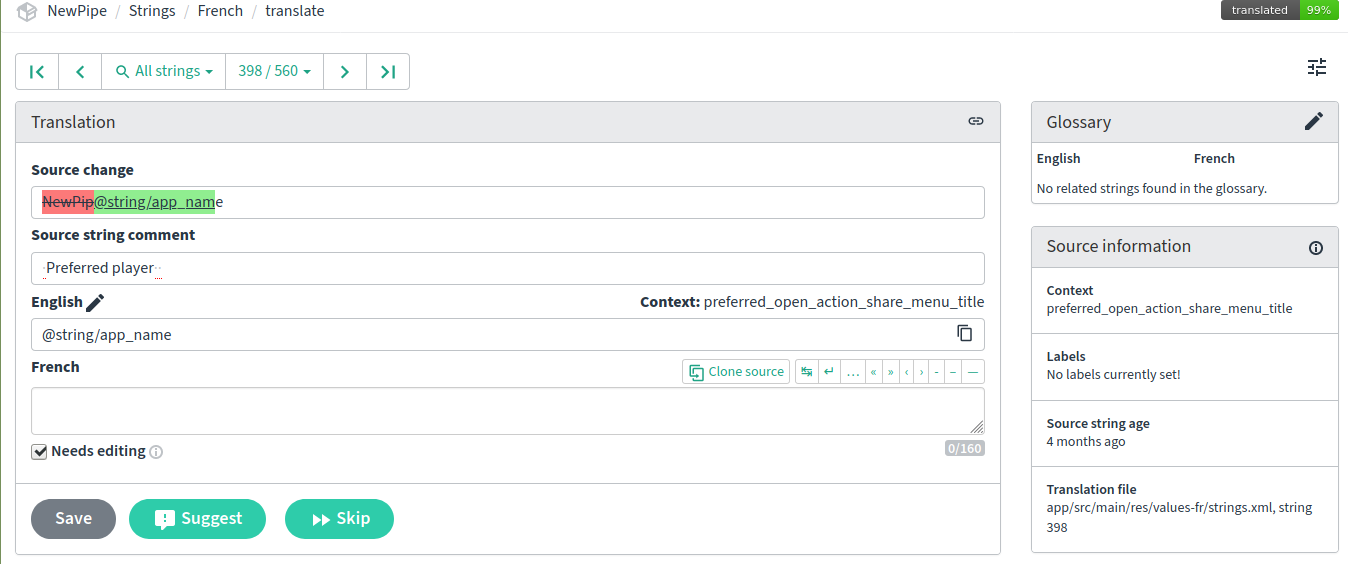This screenshot has width=1348, height=564.
Task: Go to the previous string
Action: coord(80,72)
